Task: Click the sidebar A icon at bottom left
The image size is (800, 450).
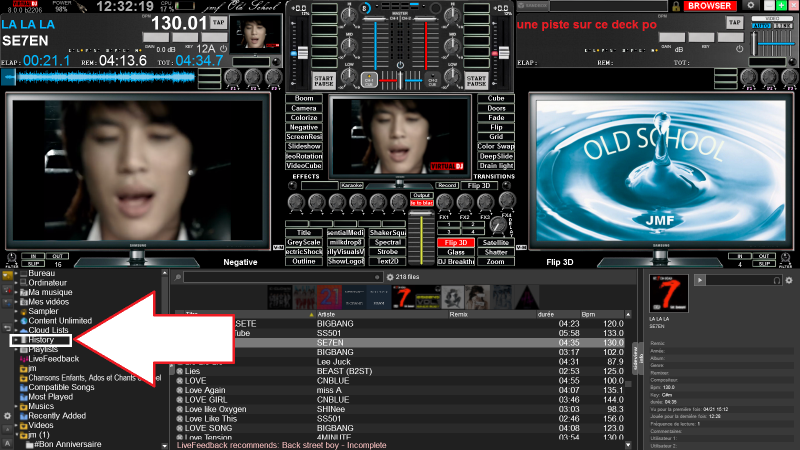Action: tap(7, 443)
